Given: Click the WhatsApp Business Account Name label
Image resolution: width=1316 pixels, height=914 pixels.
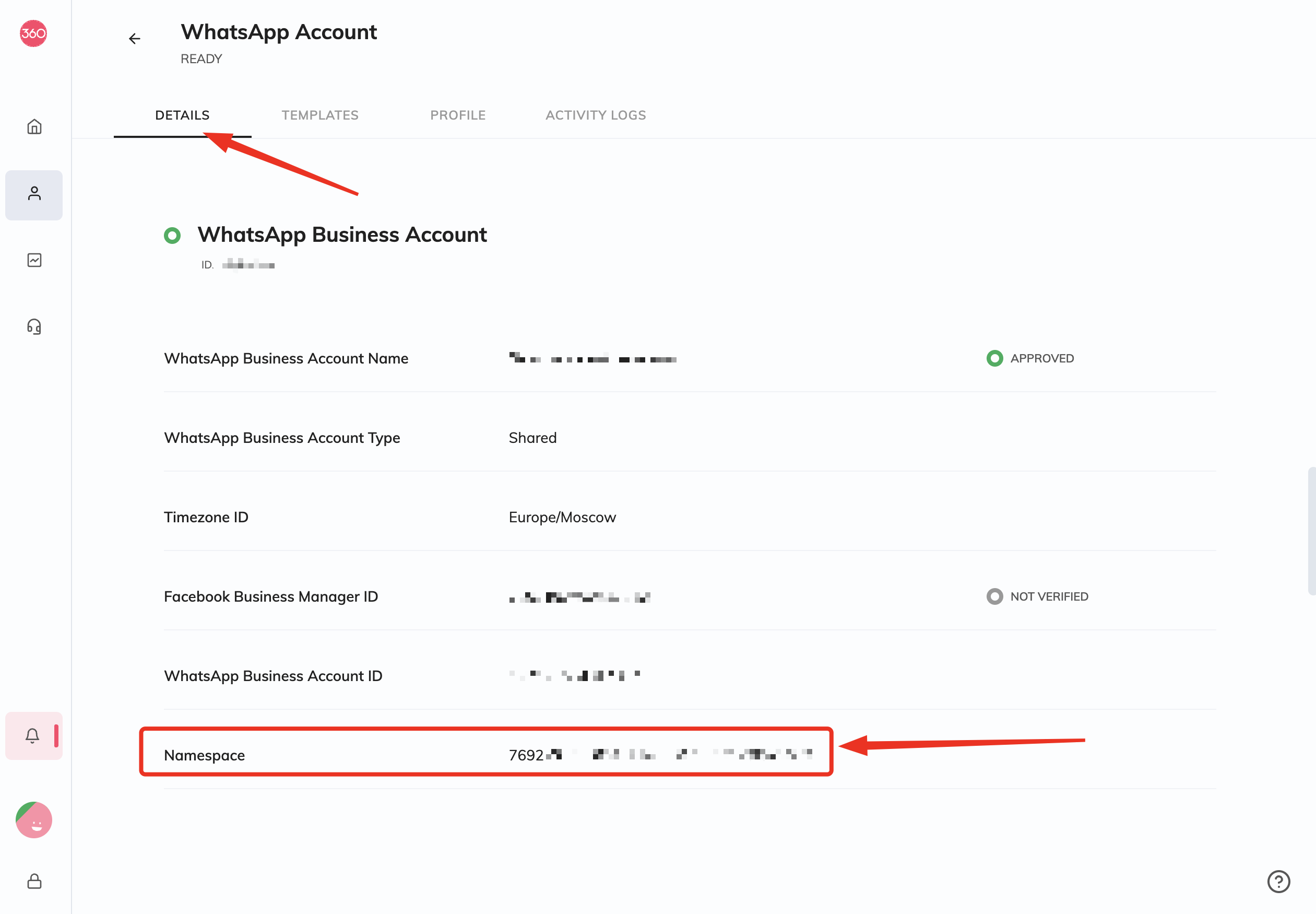Looking at the screenshot, I should [x=286, y=358].
